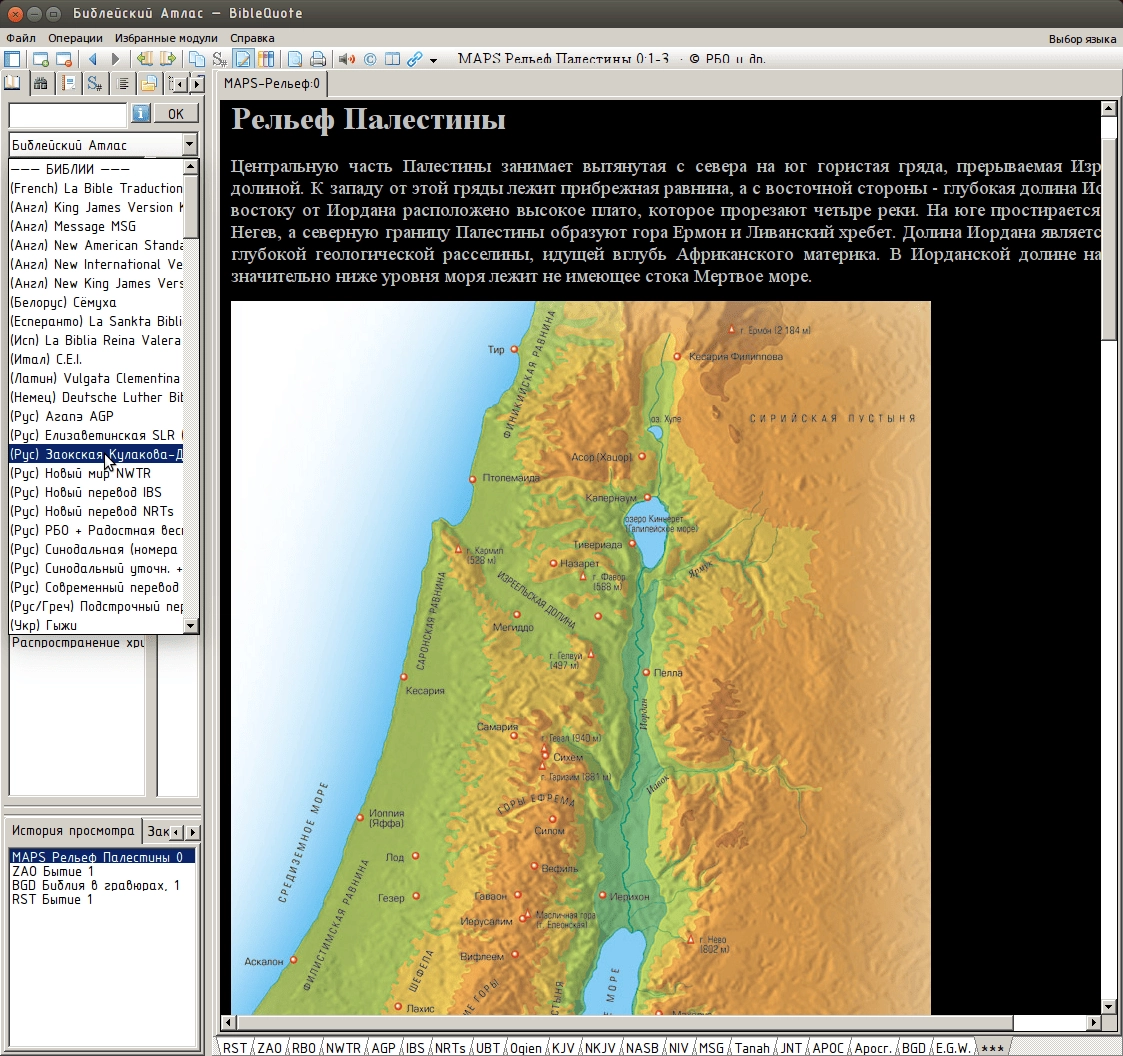Choose (Рус) Заокская Кулакова from list
Viewport: 1123px width, 1056px height.
point(96,454)
